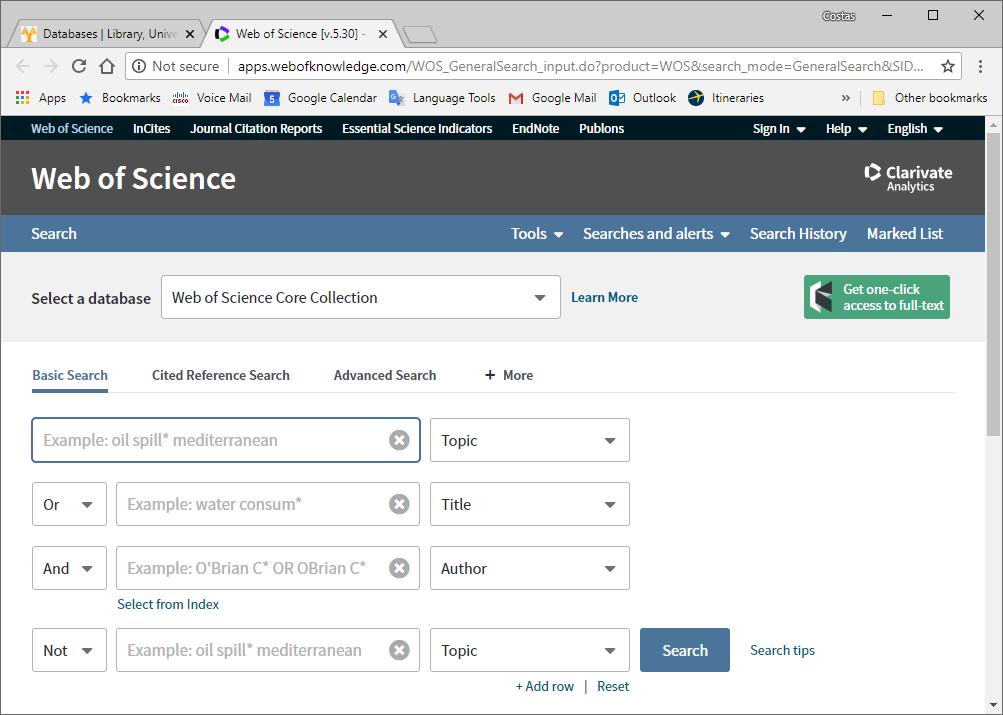
Task: Click the Clarivate Analytics logo
Action: pos(908,178)
